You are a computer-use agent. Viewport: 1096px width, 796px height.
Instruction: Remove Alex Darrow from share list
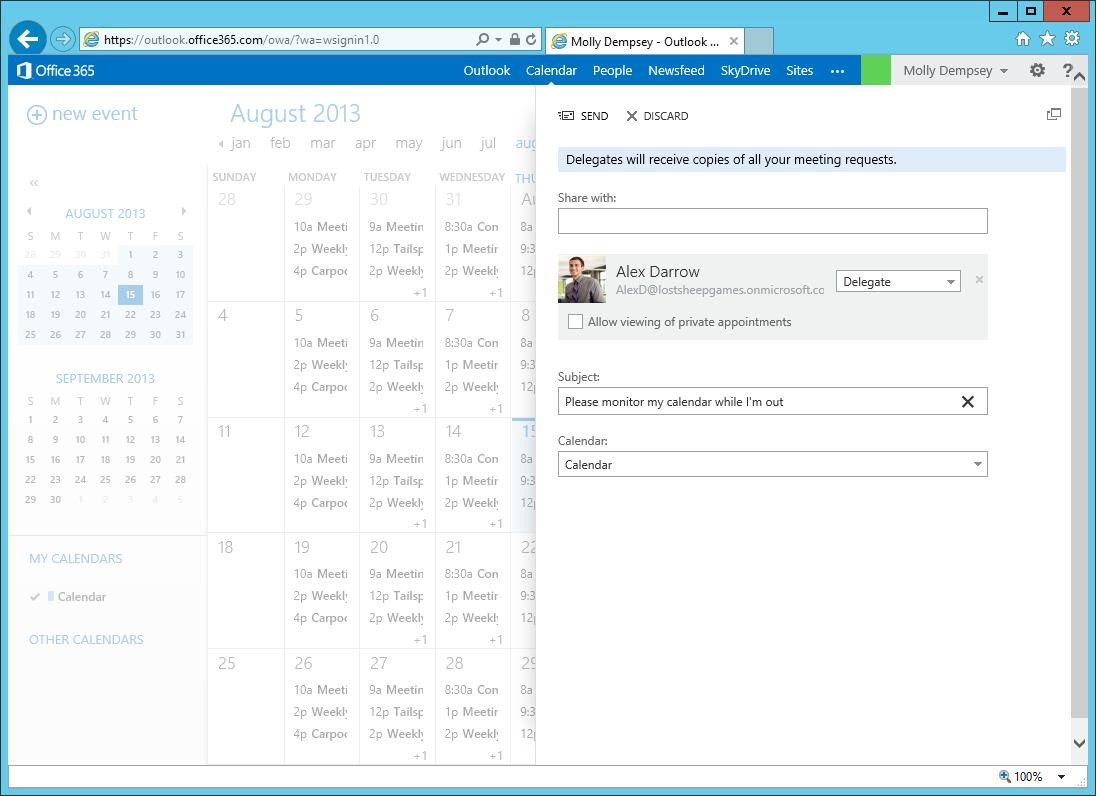(979, 280)
